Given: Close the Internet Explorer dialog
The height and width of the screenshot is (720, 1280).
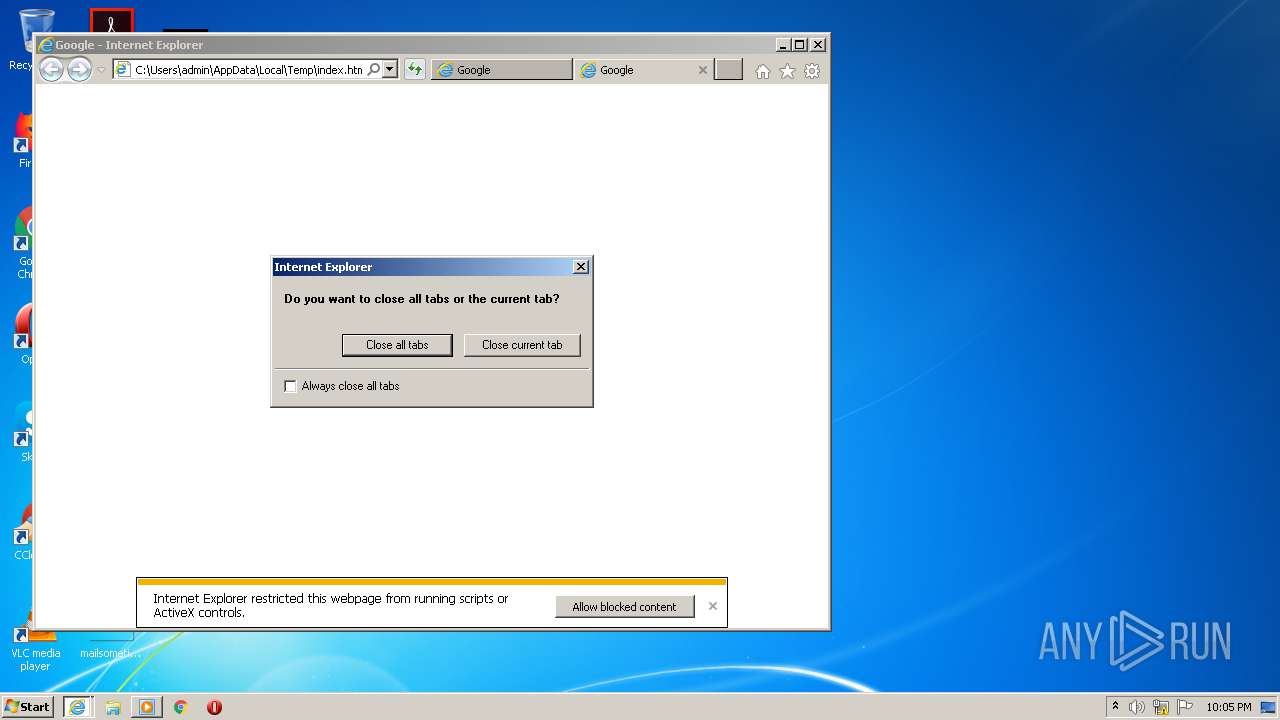Looking at the screenshot, I should pyautogui.click(x=581, y=267).
